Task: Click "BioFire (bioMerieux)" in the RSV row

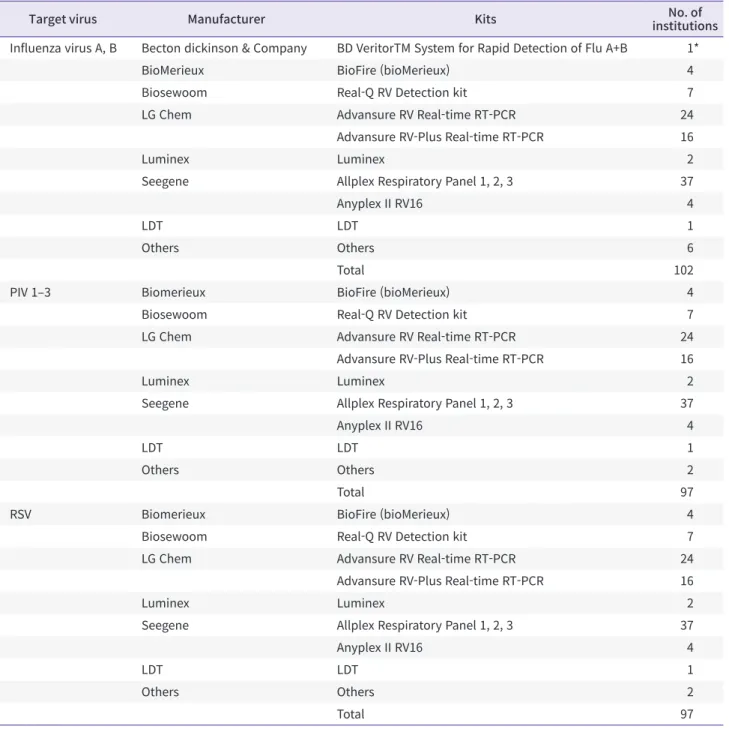Action: click(x=393, y=515)
